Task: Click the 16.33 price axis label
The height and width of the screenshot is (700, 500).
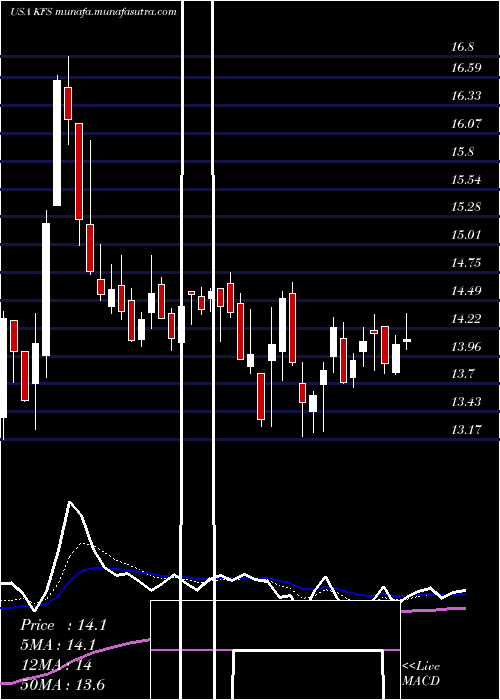Action: tap(466, 96)
